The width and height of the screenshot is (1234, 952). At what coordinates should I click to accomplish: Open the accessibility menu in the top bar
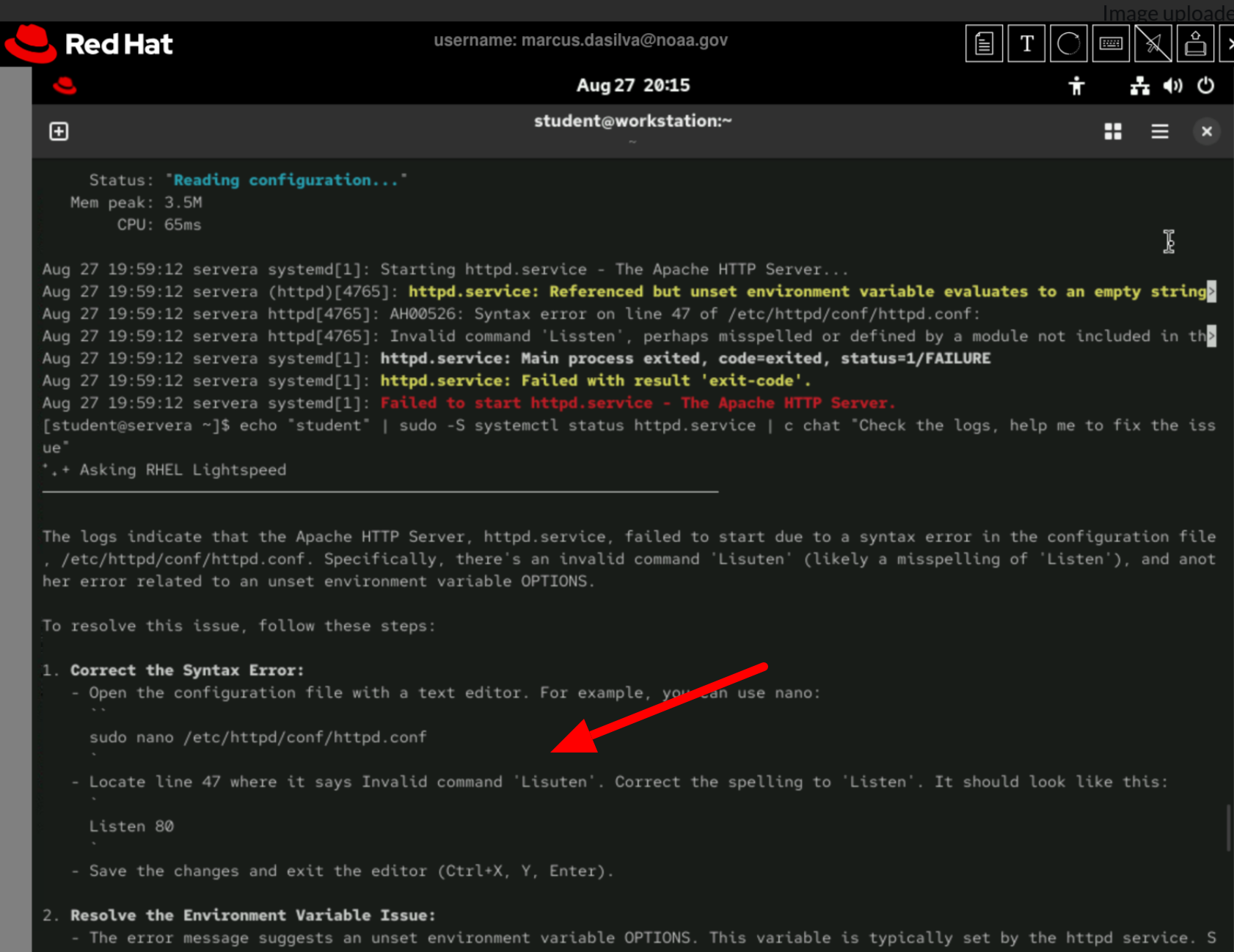click(1076, 86)
